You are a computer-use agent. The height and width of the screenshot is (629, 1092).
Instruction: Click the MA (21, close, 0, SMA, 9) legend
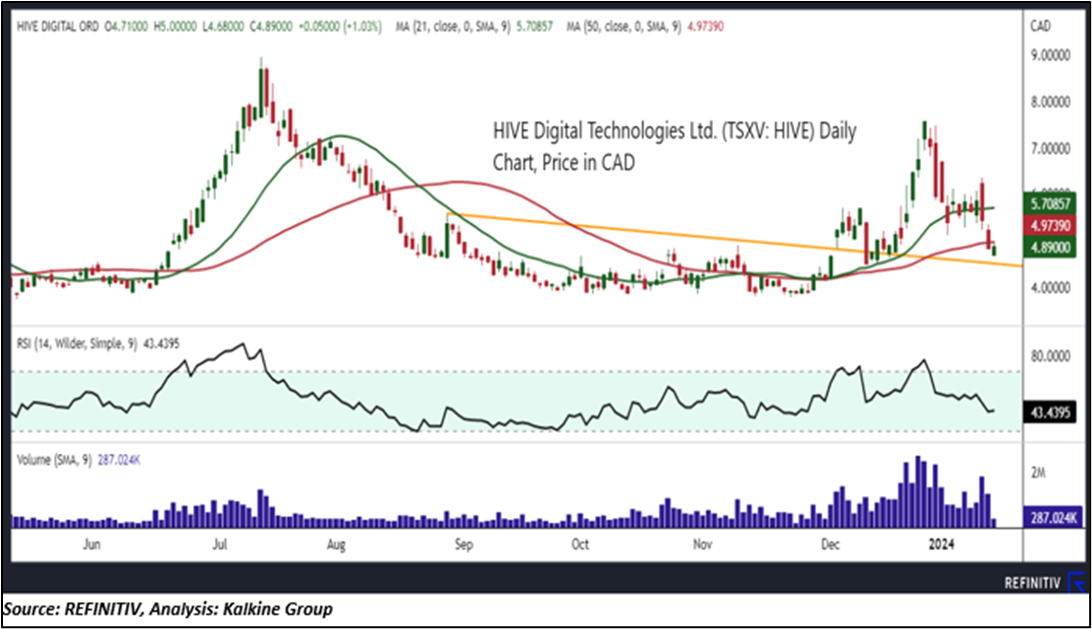[453, 27]
